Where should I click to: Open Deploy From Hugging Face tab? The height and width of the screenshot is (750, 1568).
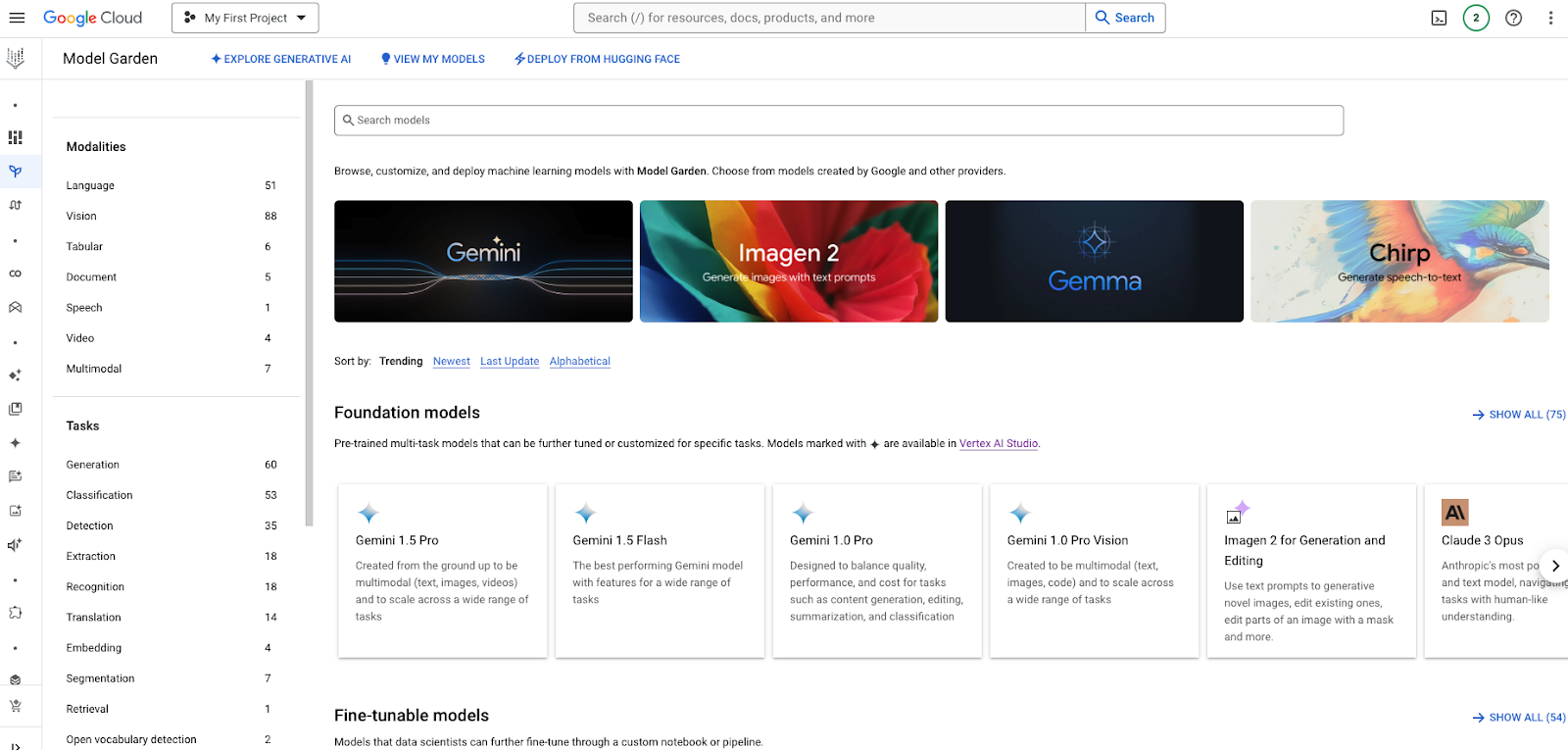(597, 59)
